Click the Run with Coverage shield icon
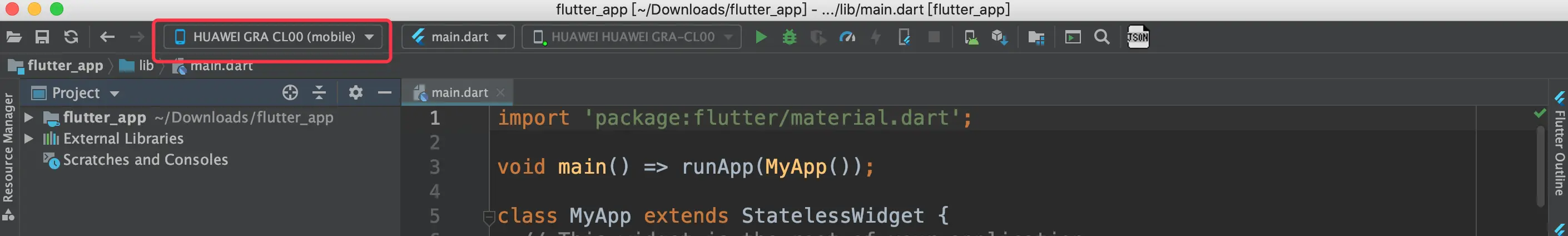Viewport: 1568px width, 236px height. [818, 37]
